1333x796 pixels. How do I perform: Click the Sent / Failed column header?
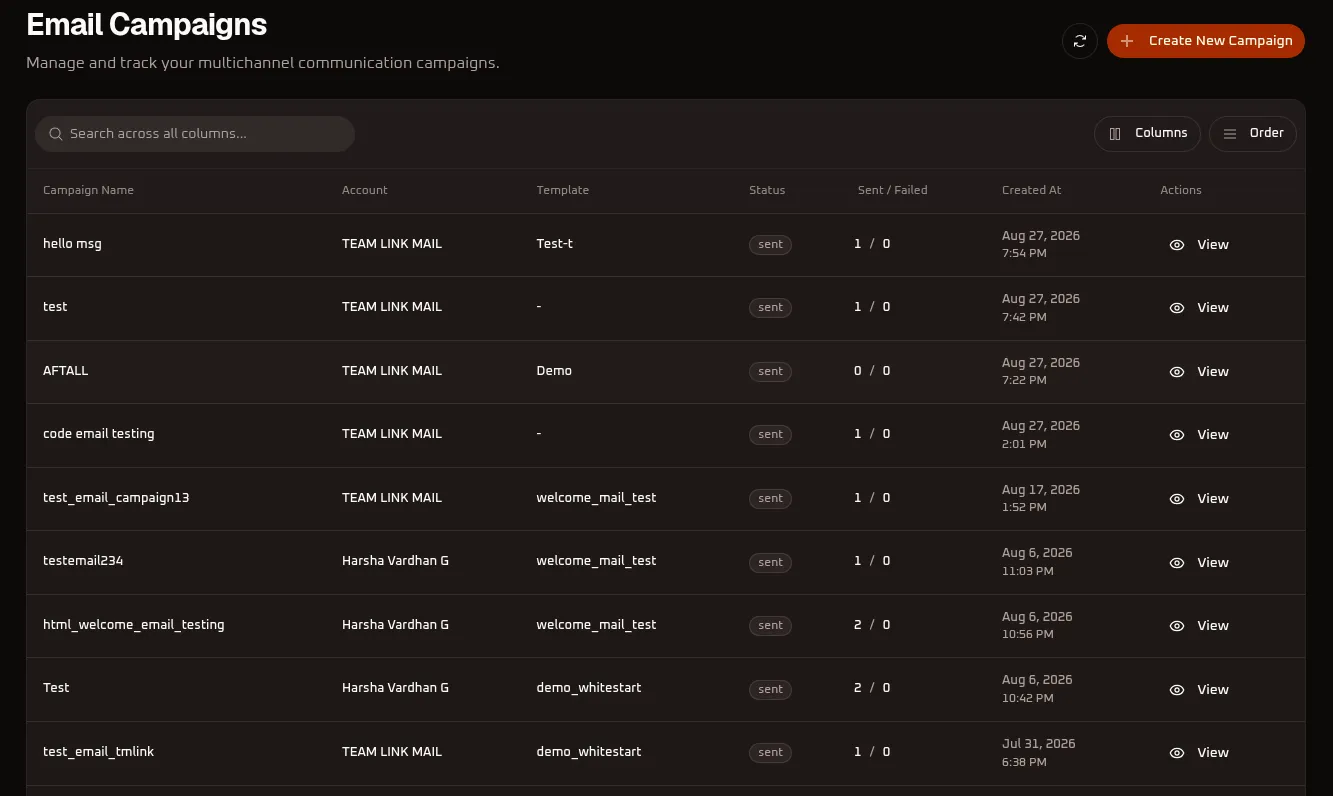pos(893,190)
